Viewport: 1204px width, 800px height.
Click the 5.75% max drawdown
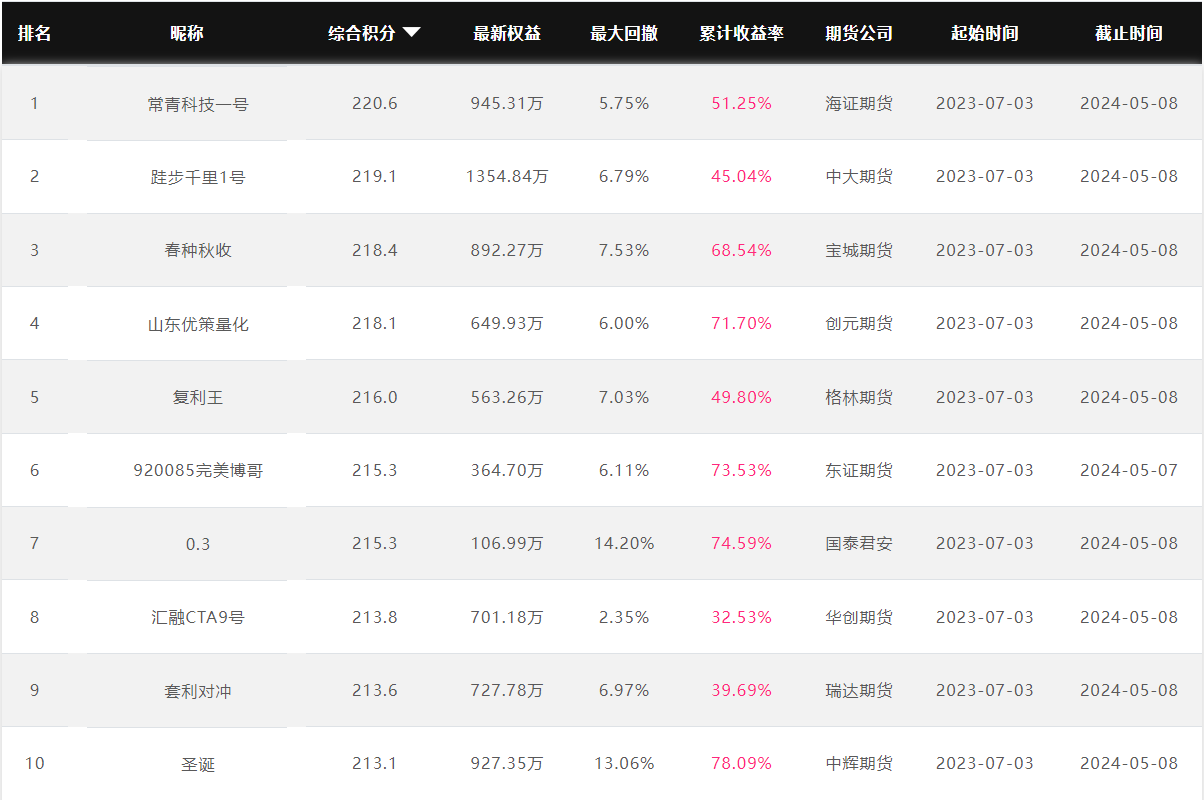pos(624,103)
